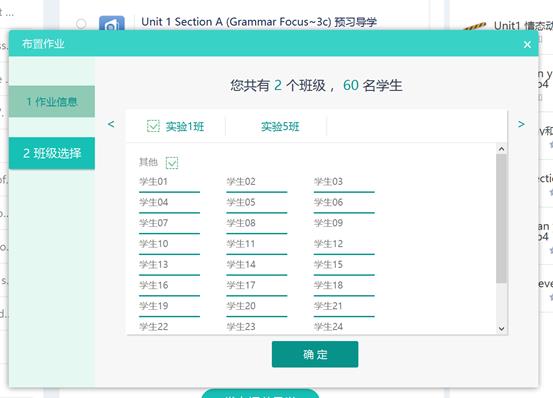553x398 pixels.
Task: Select student 学生01
Action: point(153,182)
